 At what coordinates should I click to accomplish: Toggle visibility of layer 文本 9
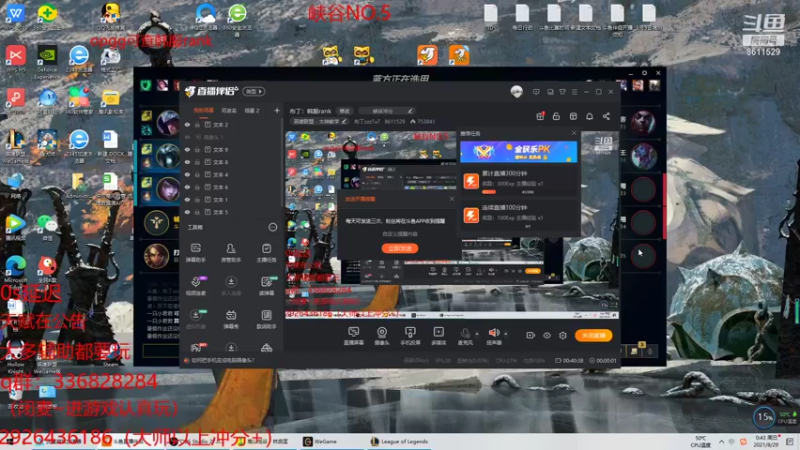(x=187, y=149)
